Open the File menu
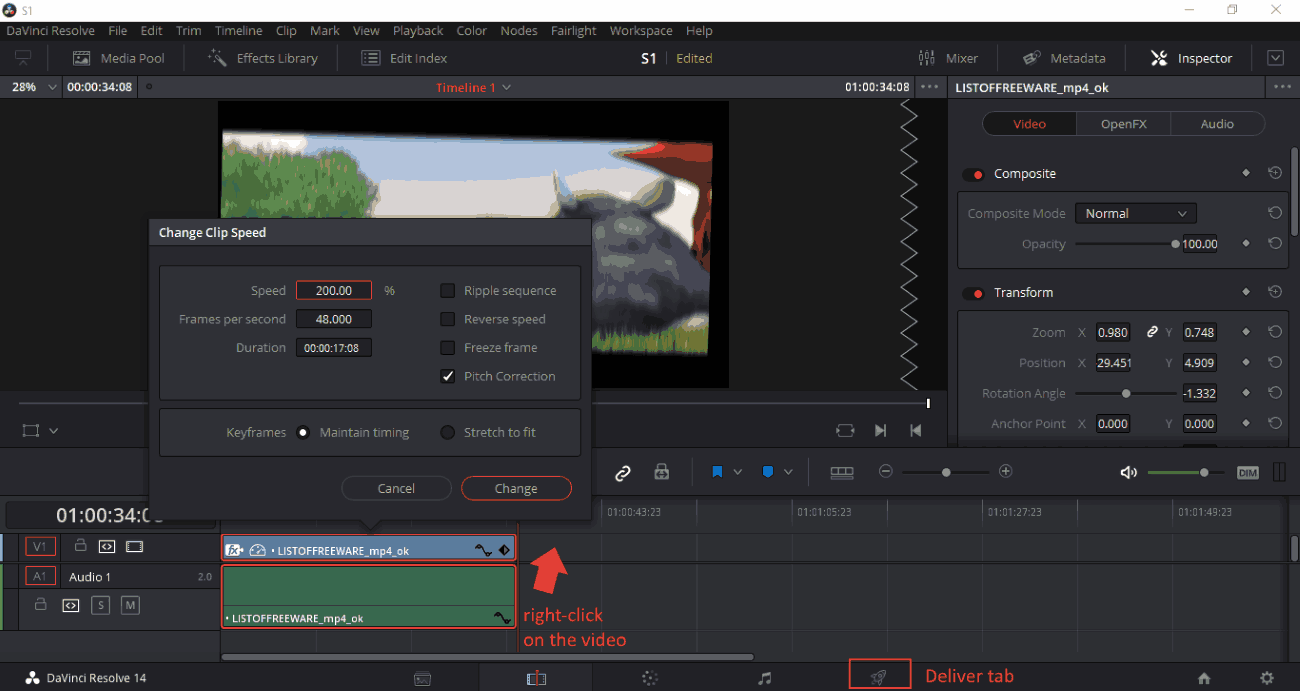 [x=117, y=31]
